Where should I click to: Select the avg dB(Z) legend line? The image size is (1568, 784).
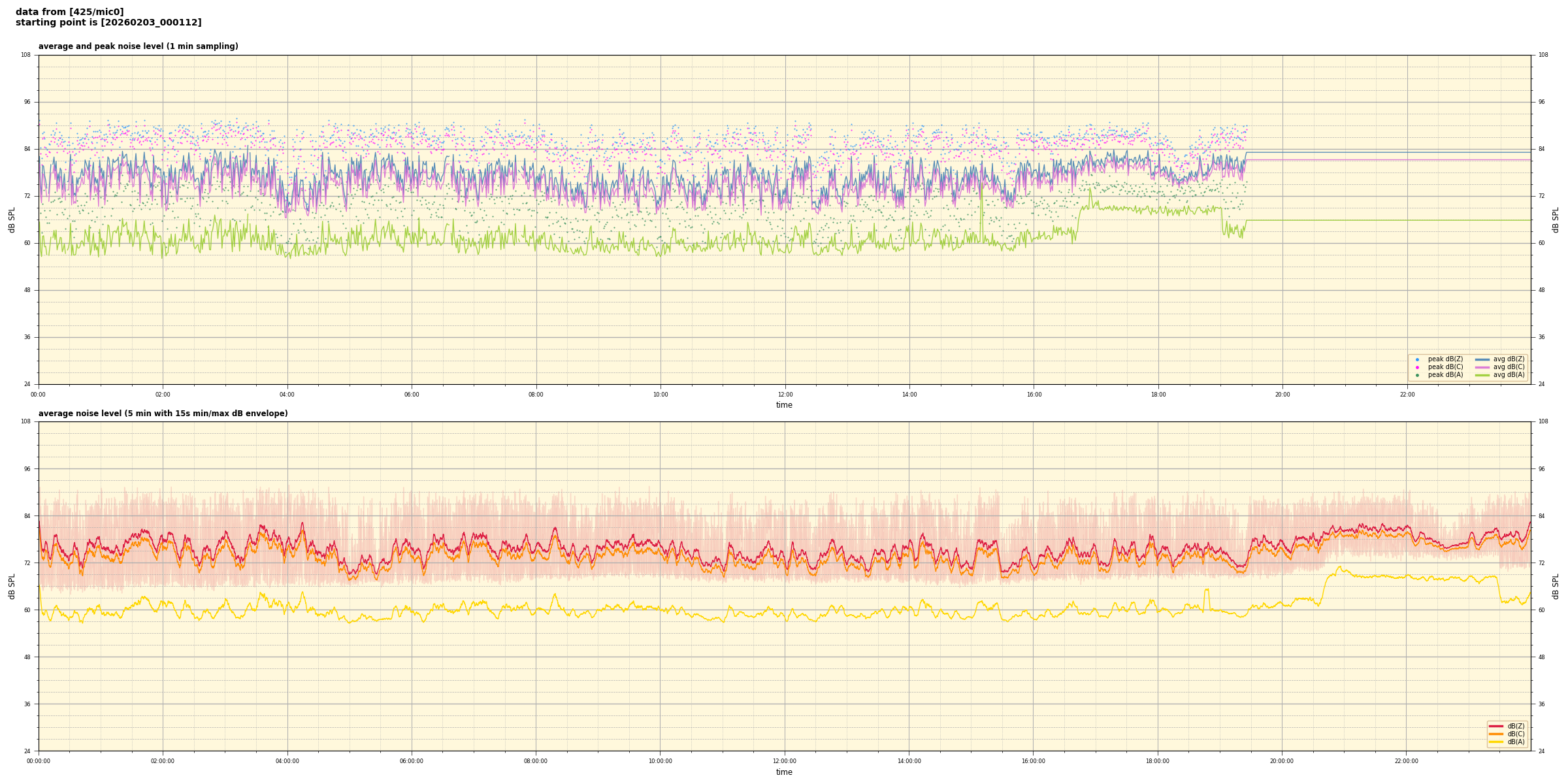(1482, 359)
